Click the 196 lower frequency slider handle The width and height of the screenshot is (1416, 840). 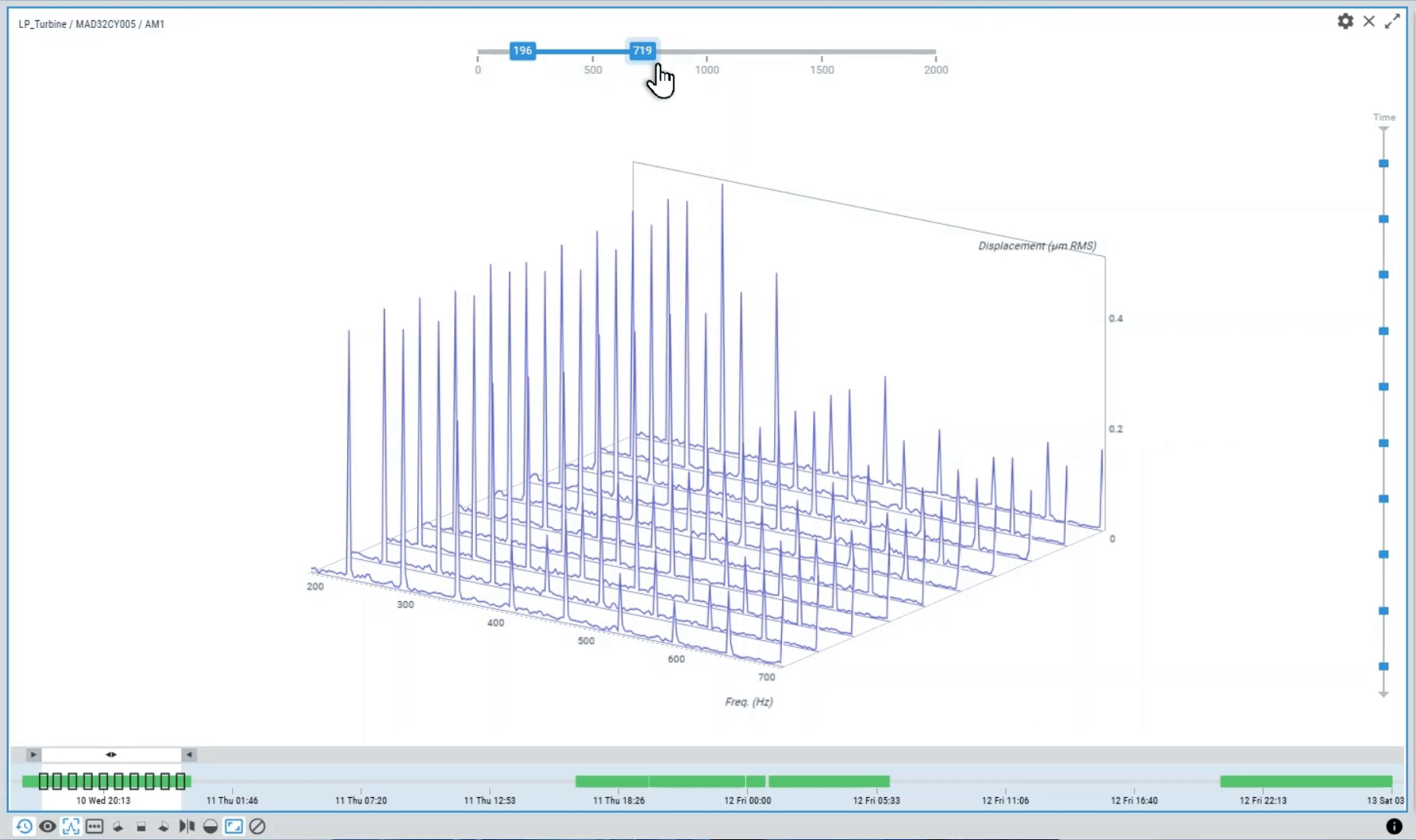coord(522,51)
